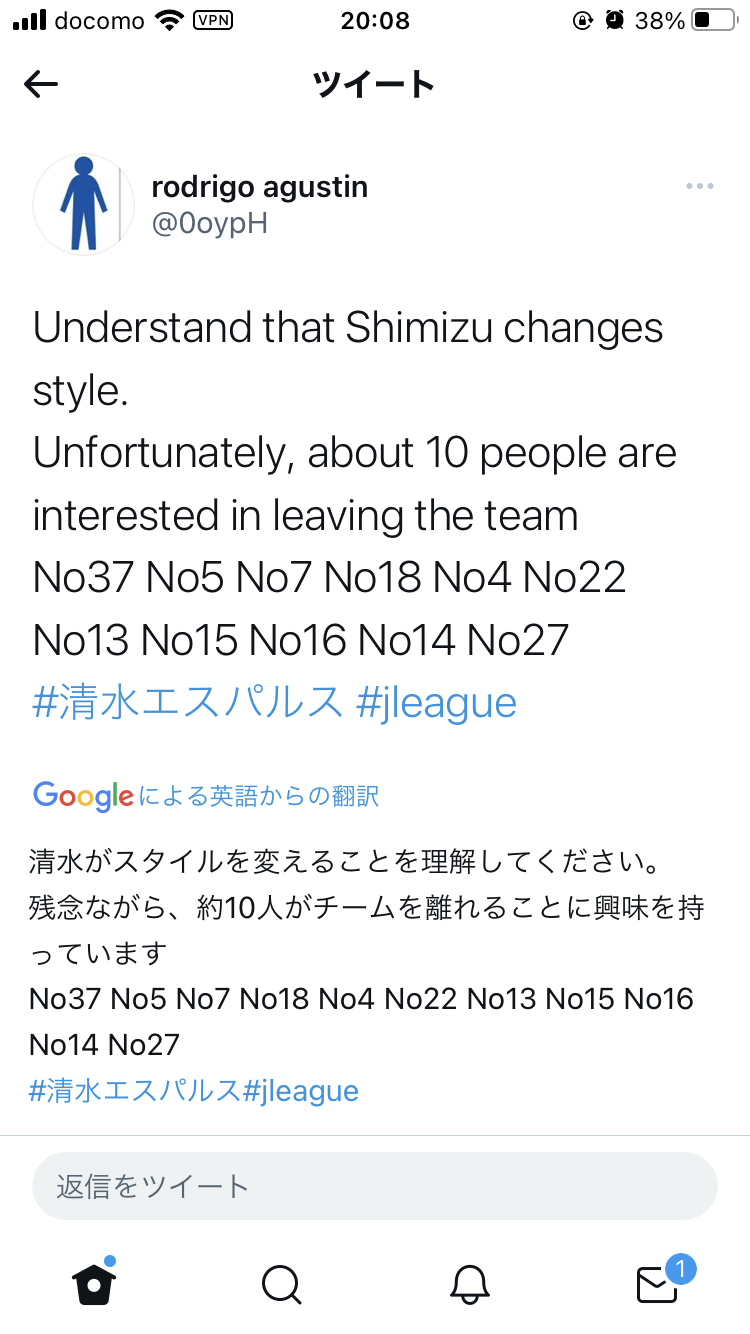
Task: Open rodrigo agustin's profile picture
Action: [x=84, y=204]
